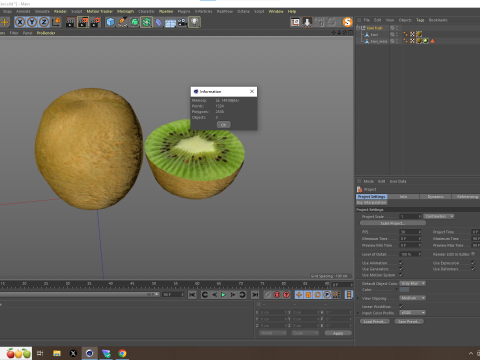Image resolution: width=480 pixels, height=360 pixels.
Task: Collapse the kiwi fruit group in tree
Action: point(358,28)
